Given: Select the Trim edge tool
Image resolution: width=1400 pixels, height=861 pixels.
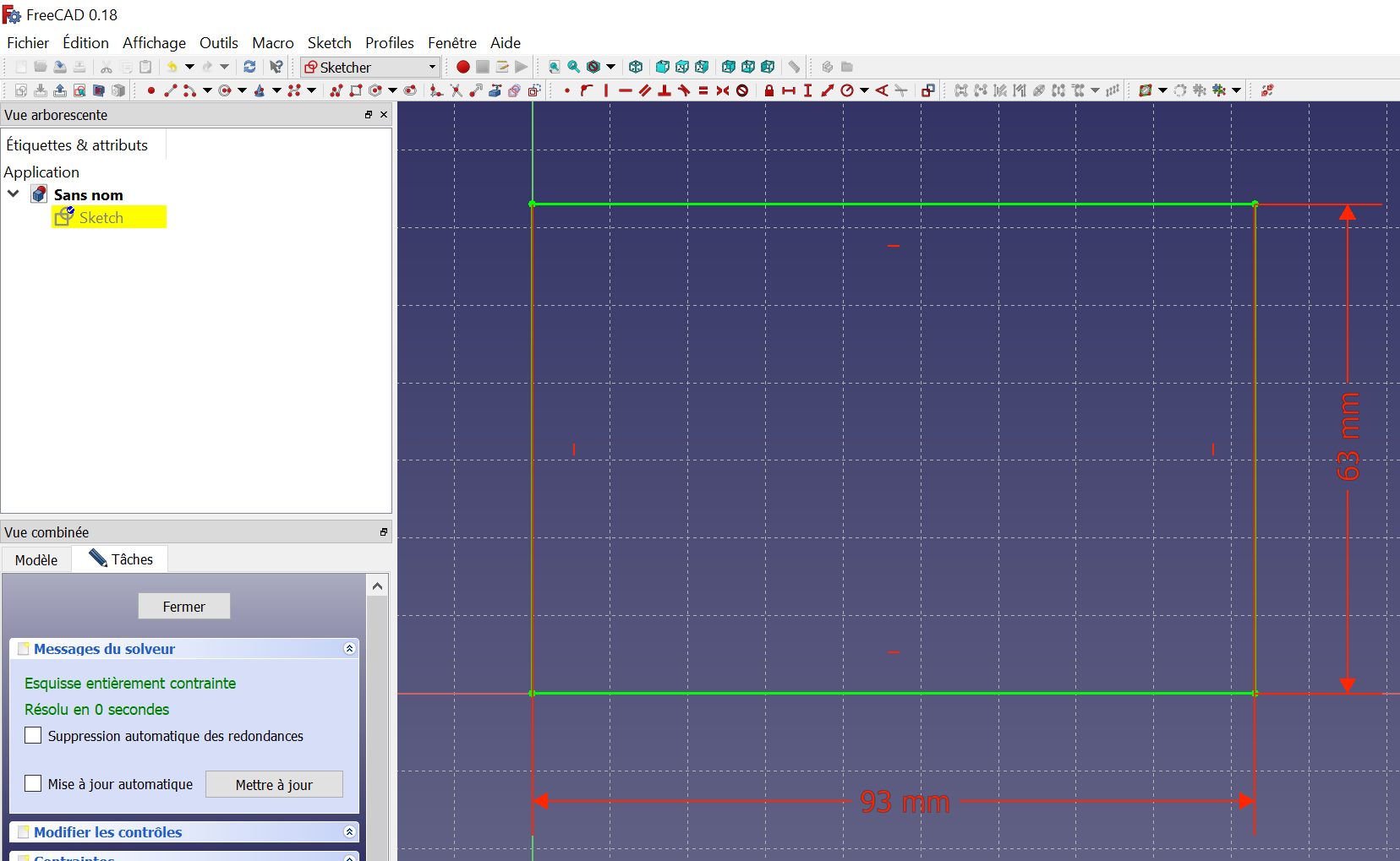Looking at the screenshot, I should [457, 90].
